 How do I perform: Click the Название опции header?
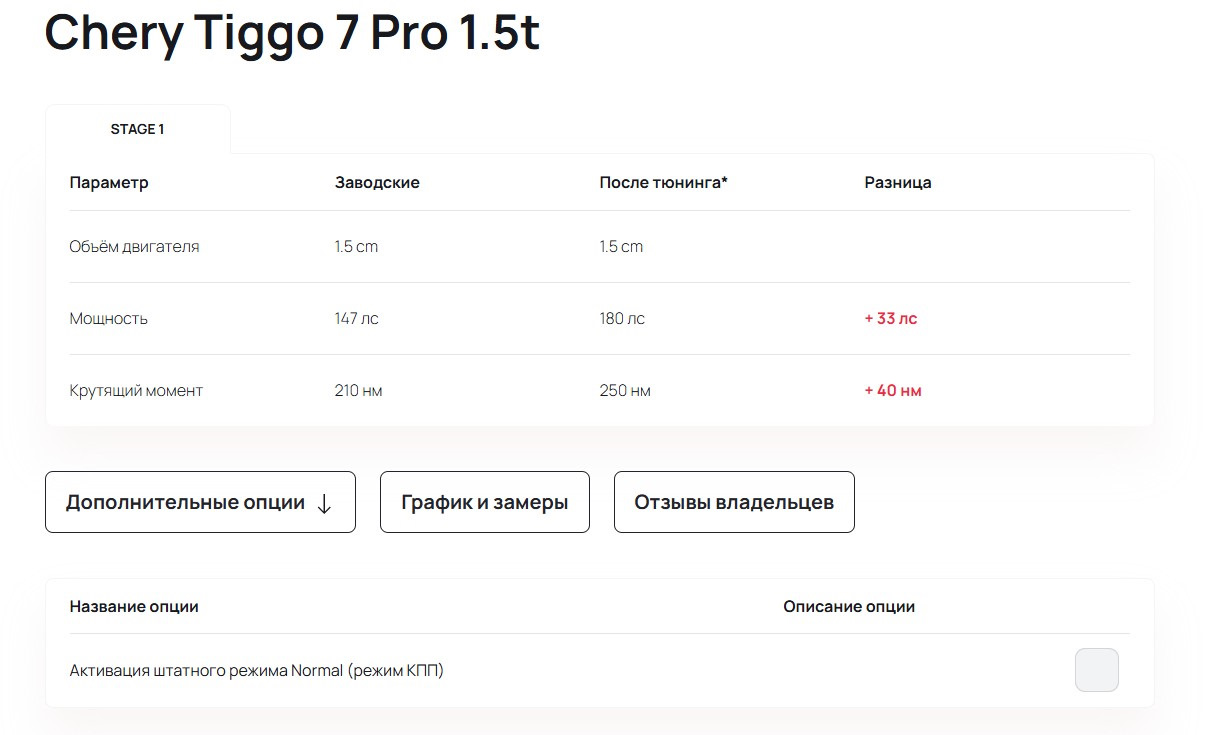[x=134, y=607]
